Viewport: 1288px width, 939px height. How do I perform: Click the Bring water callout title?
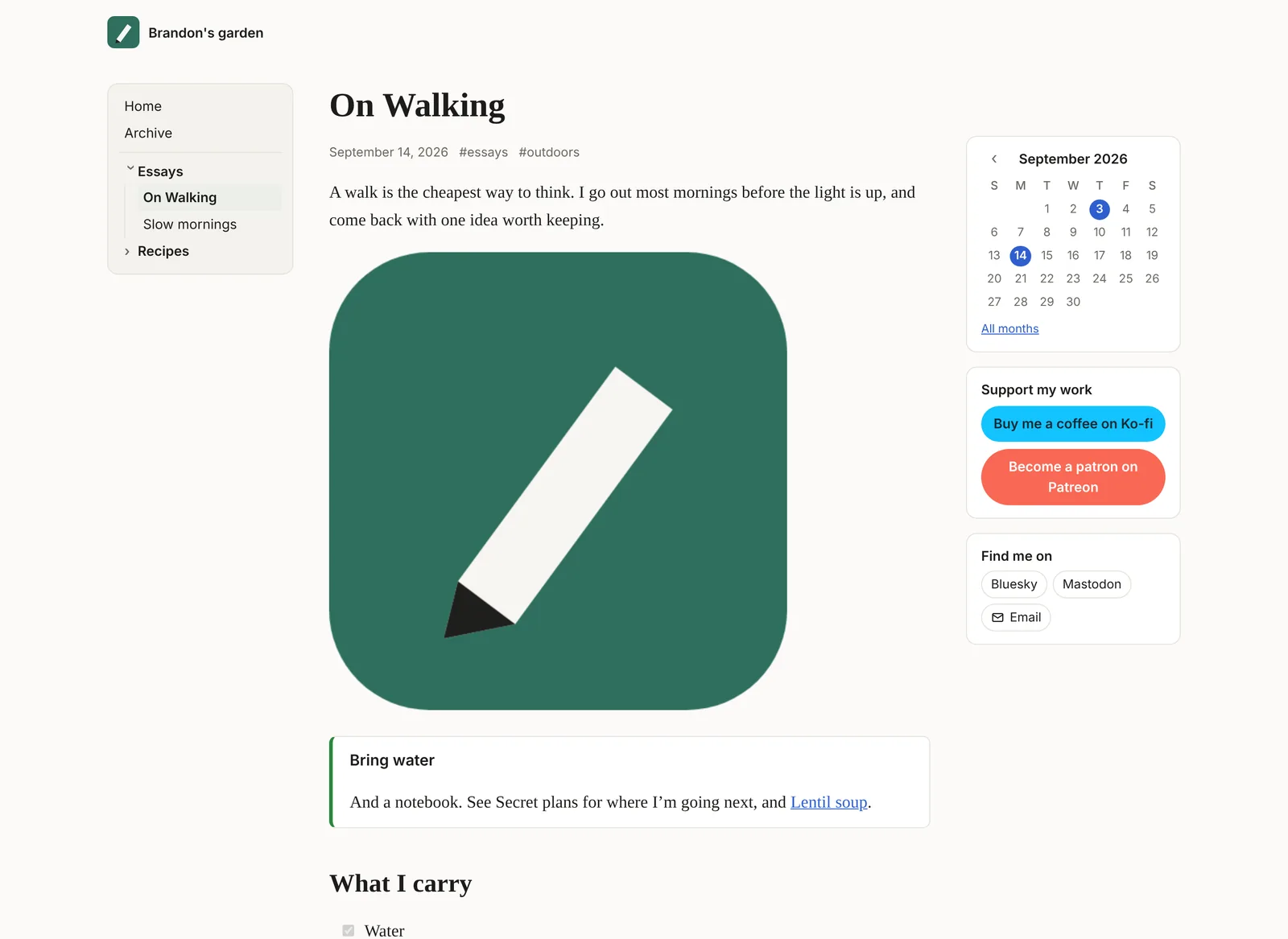392,760
